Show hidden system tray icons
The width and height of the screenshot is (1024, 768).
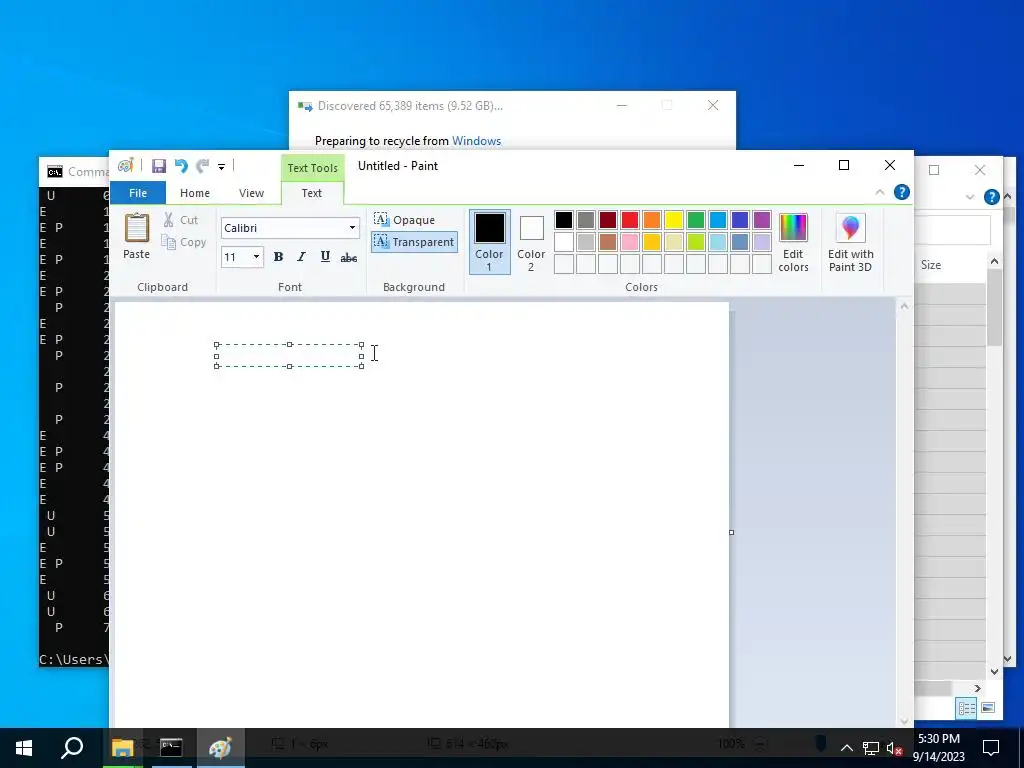[846, 748]
